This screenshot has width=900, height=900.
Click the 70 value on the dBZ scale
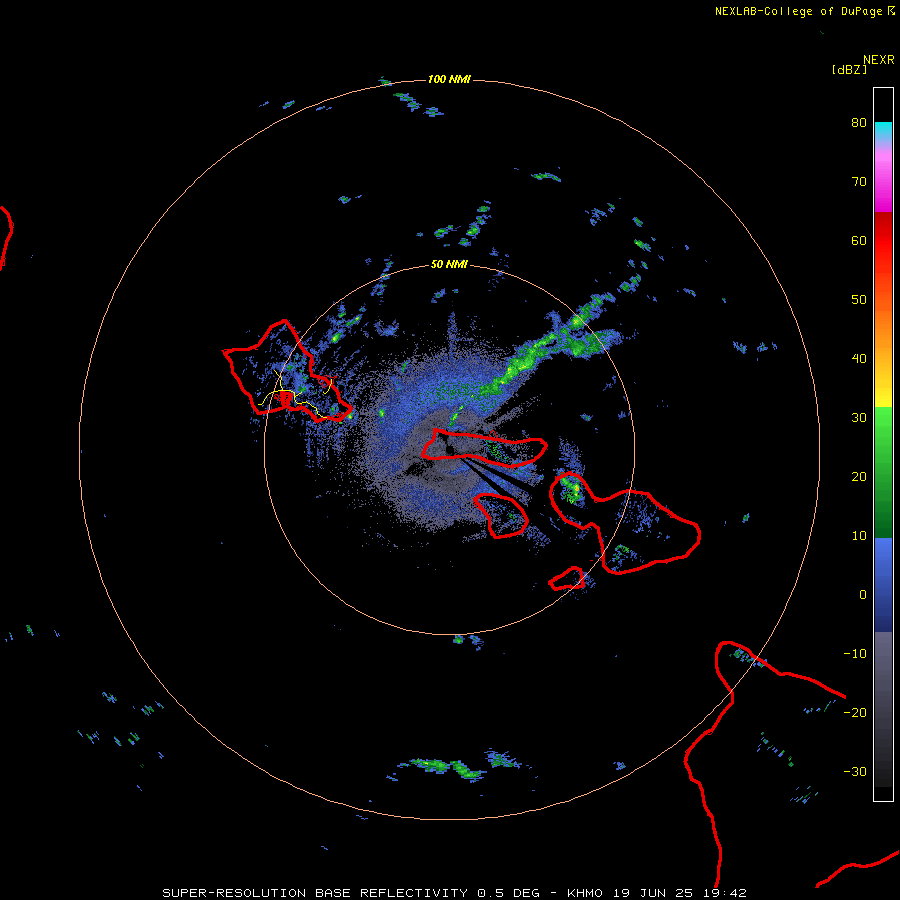tap(859, 182)
